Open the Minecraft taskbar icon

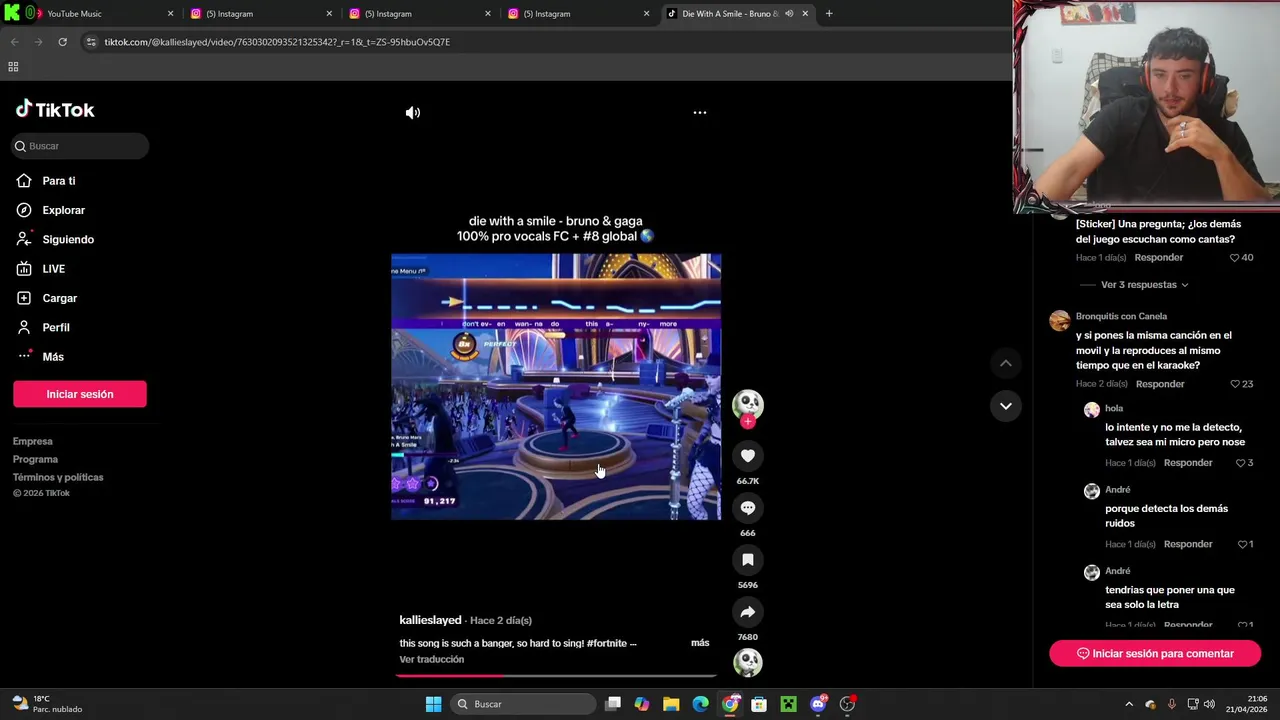(788, 704)
